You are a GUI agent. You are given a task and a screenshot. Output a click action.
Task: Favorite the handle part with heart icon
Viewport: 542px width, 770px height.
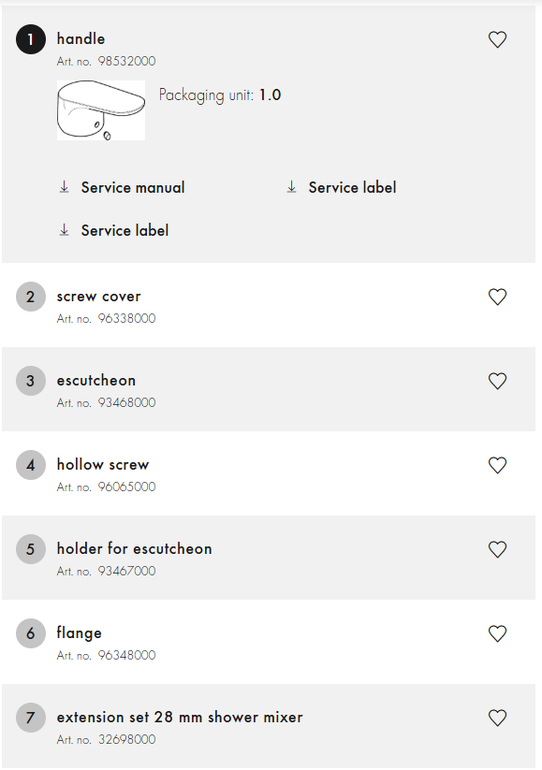pos(497,40)
